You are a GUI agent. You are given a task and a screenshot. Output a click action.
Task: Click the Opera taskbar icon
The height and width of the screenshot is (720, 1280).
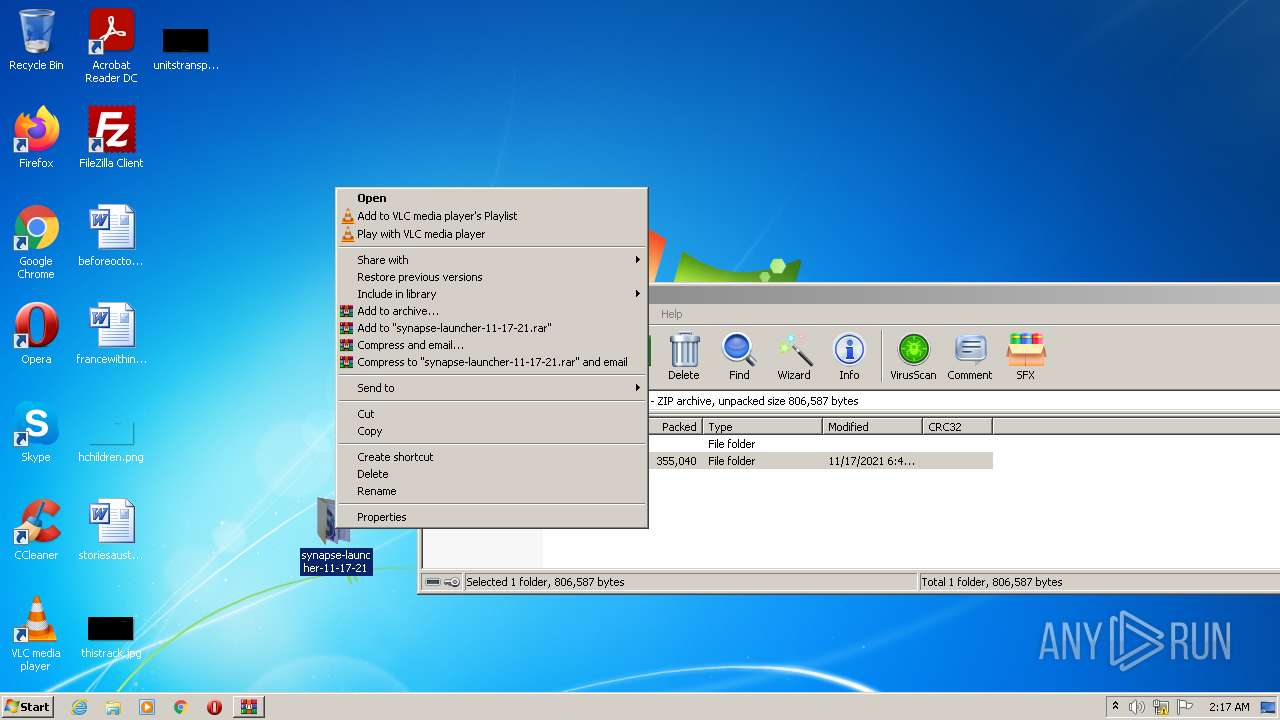(x=214, y=707)
